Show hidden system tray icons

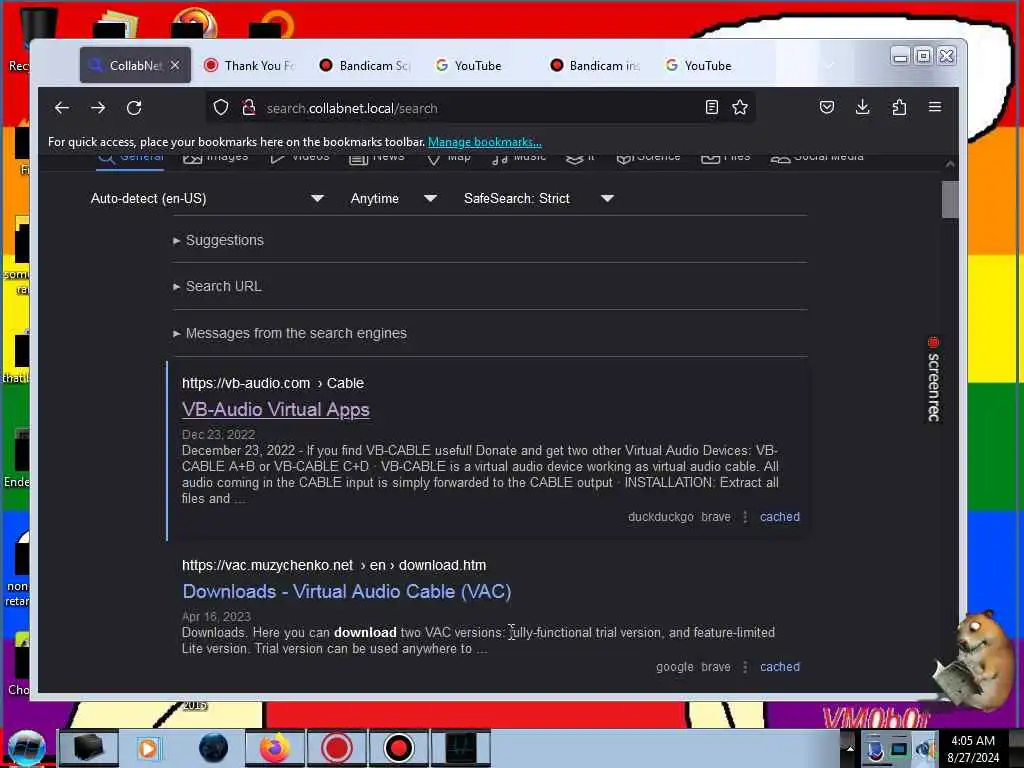849,748
